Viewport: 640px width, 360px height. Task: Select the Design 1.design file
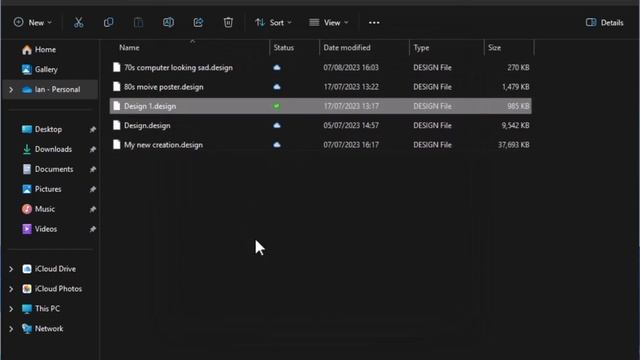pos(320,106)
